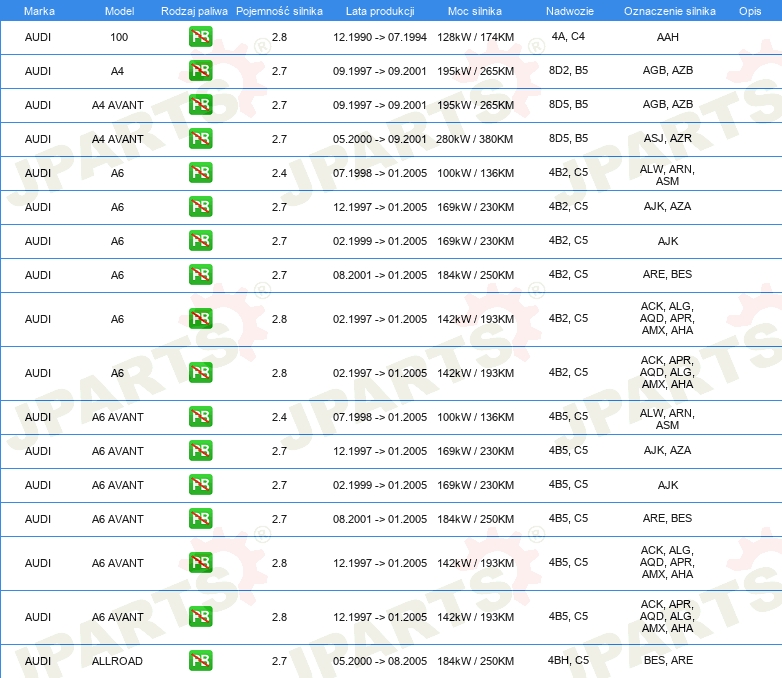This screenshot has width=782, height=678.
Task: Click the fuel icon in the A6 AVANT 2.4 row
Action: tap(200, 416)
